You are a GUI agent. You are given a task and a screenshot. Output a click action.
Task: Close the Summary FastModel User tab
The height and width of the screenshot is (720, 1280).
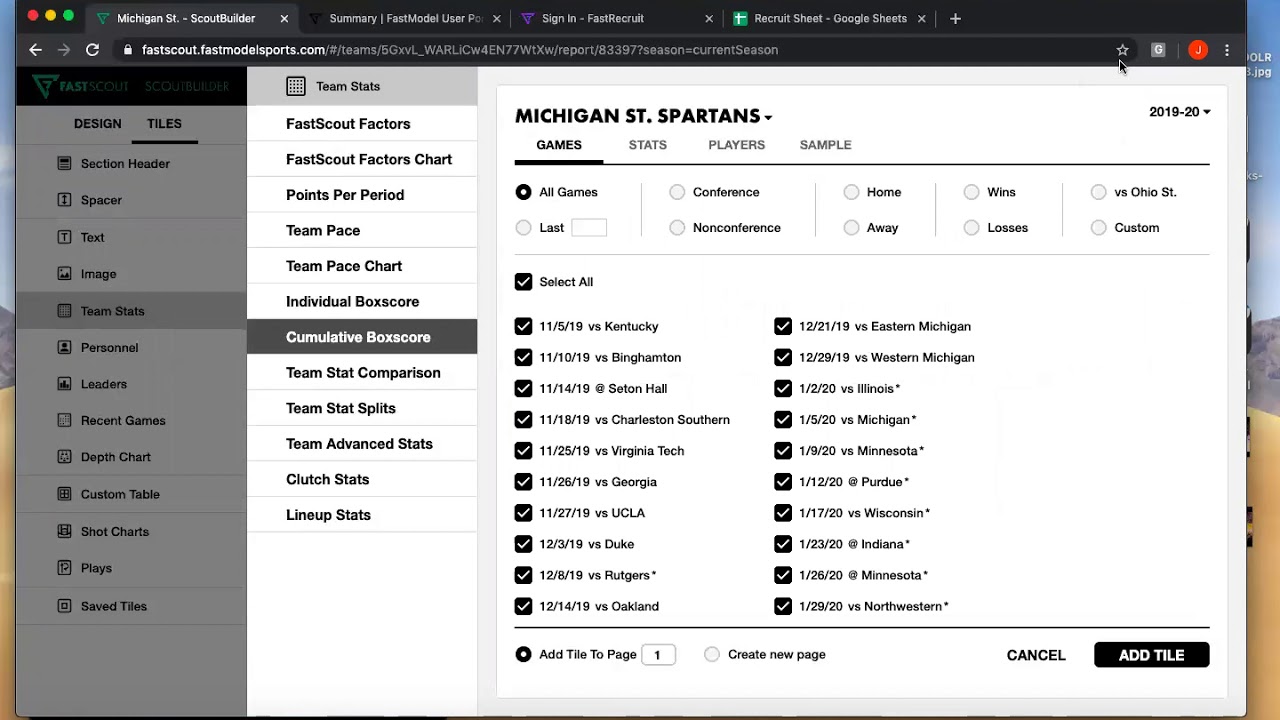point(497,18)
